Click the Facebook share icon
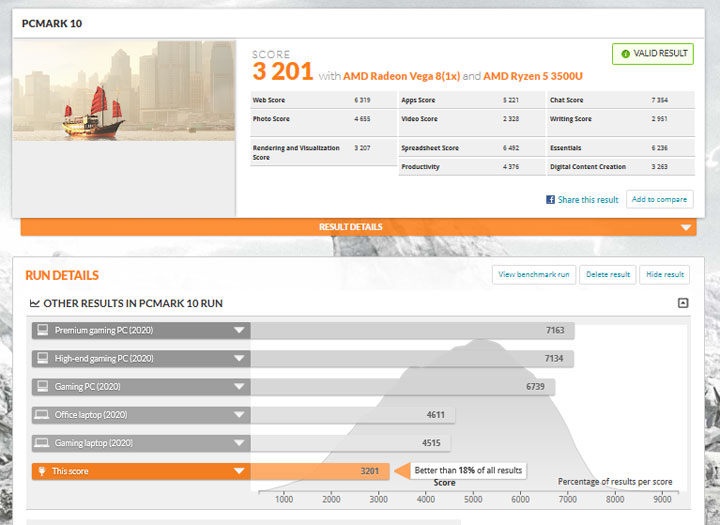720x525 pixels. pos(551,199)
